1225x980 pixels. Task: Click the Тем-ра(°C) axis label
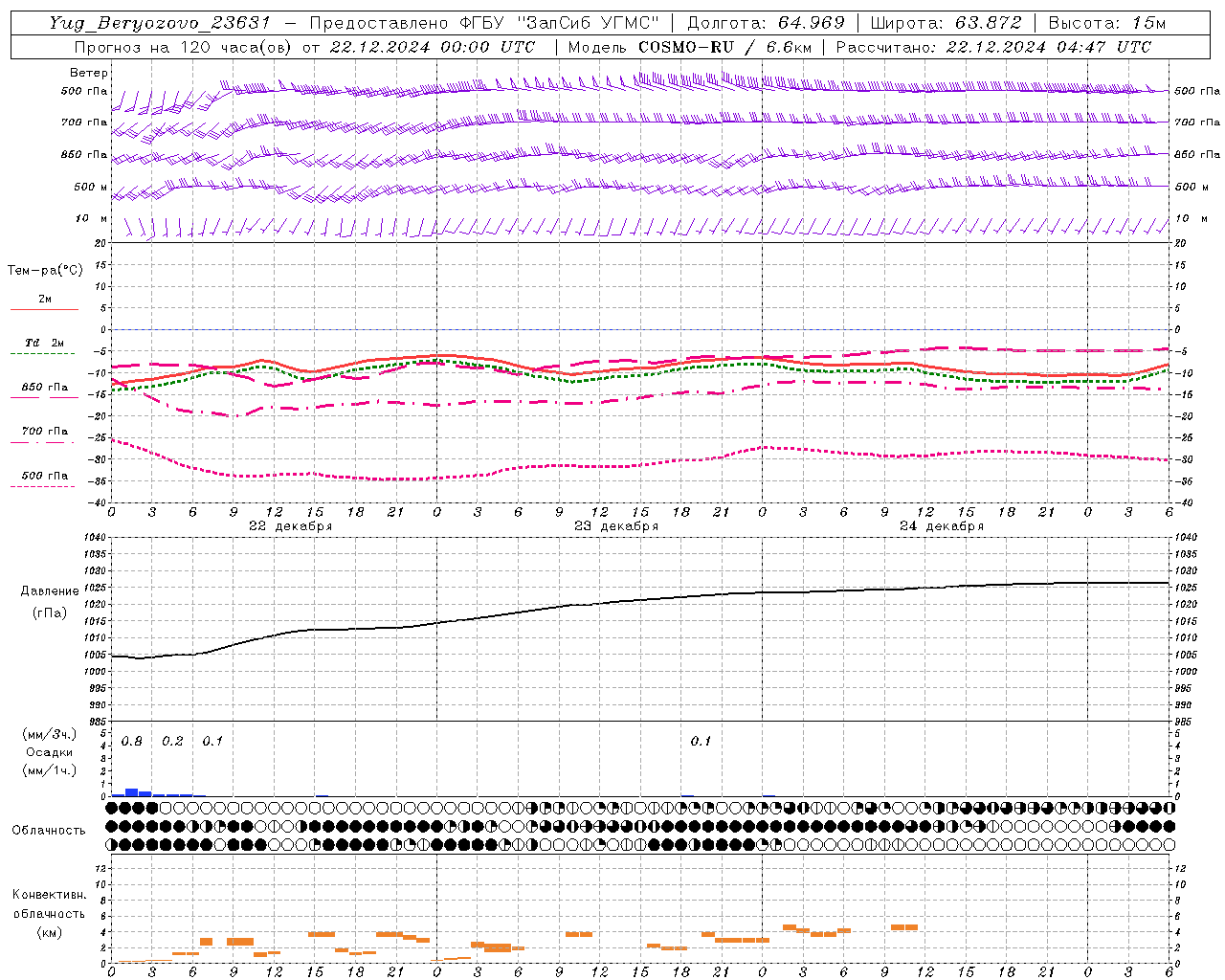coord(45,271)
